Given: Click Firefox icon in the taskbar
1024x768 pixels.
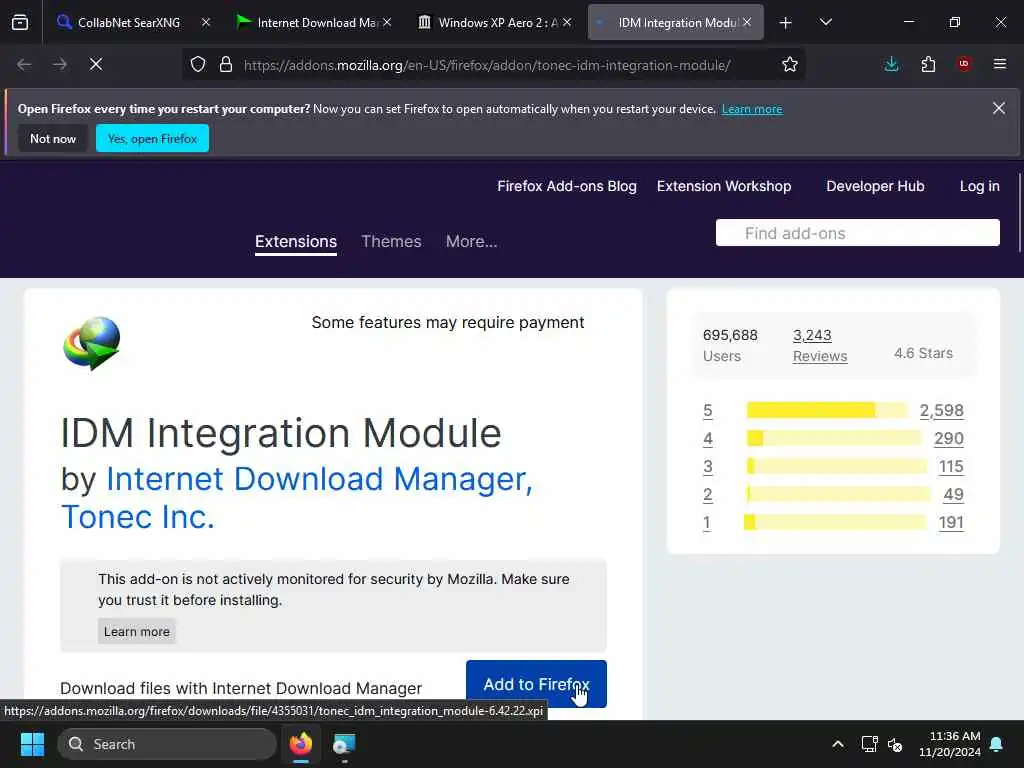Looking at the screenshot, I should click(x=301, y=744).
